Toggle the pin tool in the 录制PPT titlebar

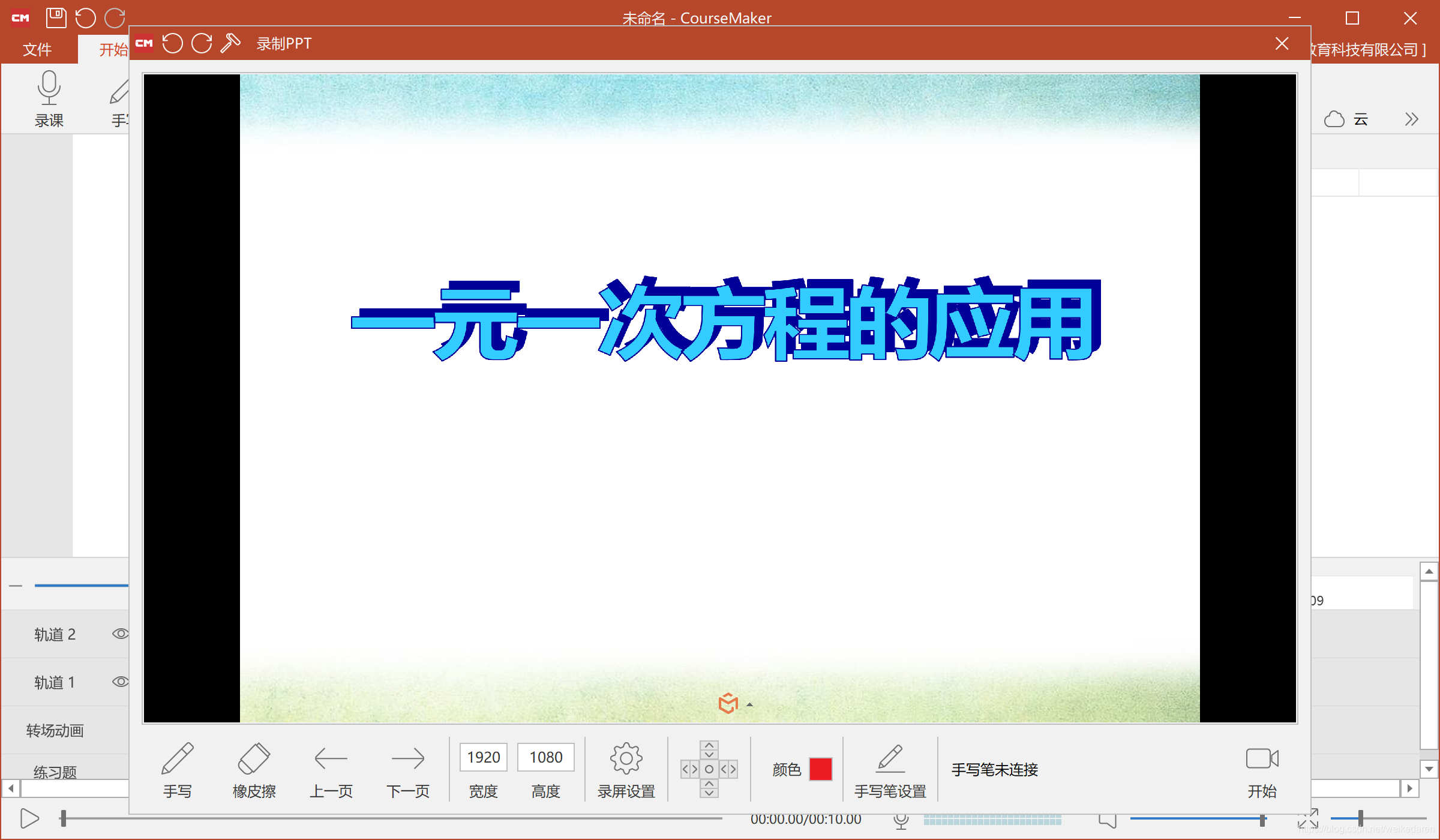tap(230, 43)
